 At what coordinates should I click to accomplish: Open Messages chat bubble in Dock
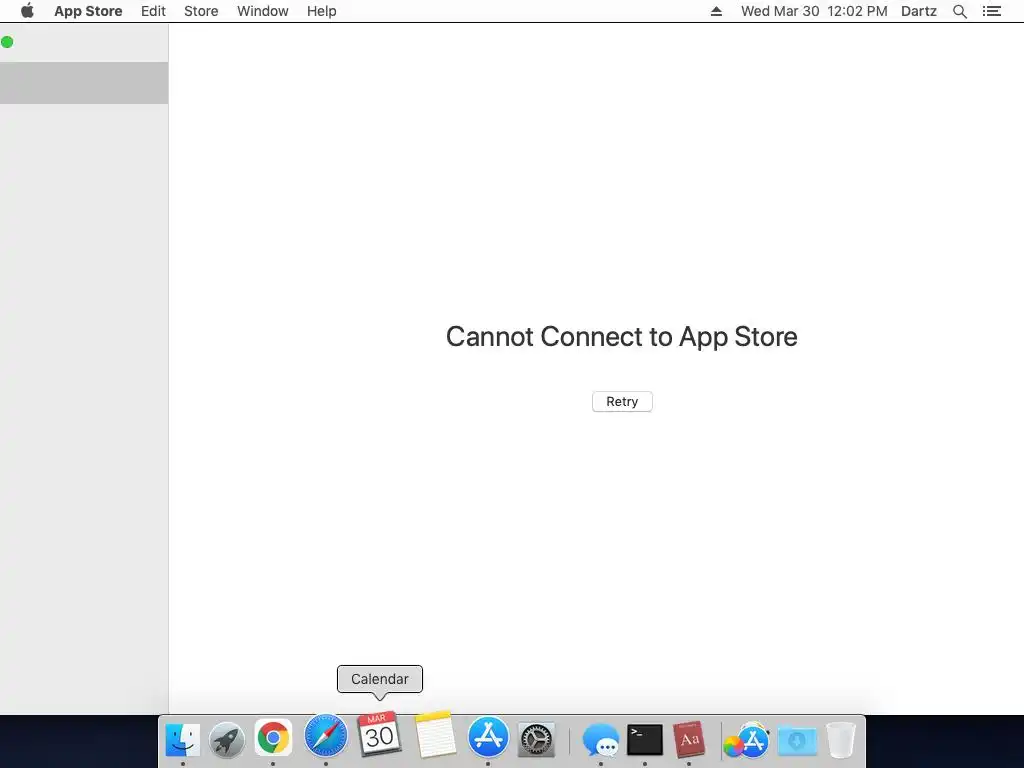point(601,741)
